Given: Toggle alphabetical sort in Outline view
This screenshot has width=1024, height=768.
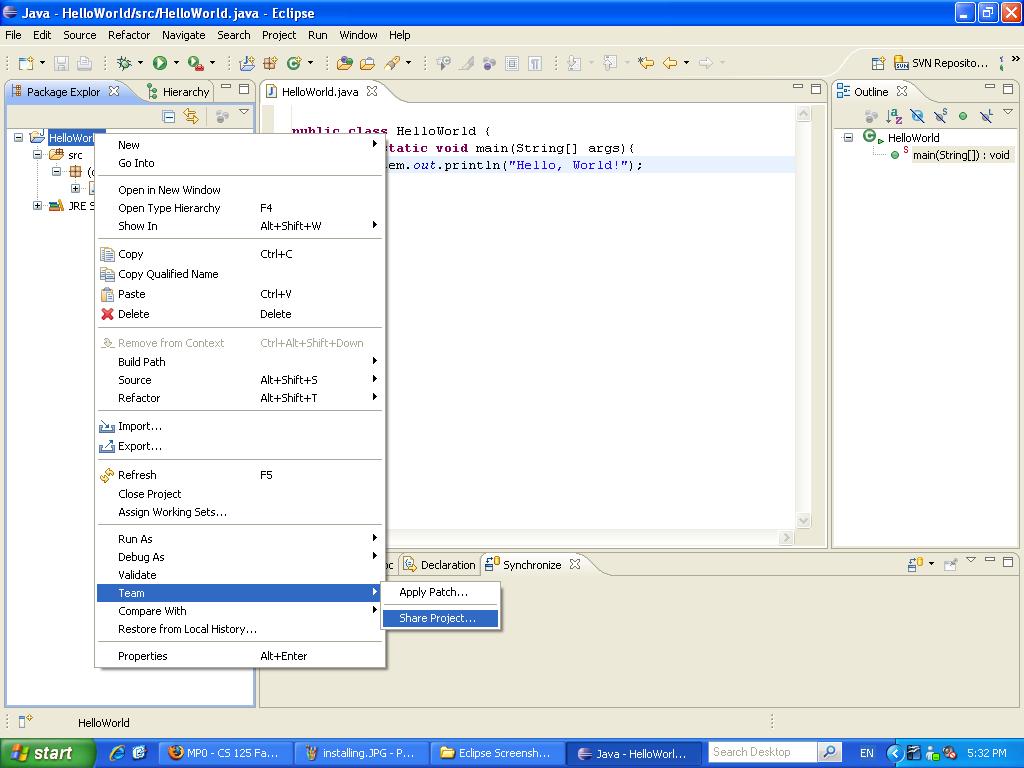Looking at the screenshot, I should (x=894, y=117).
